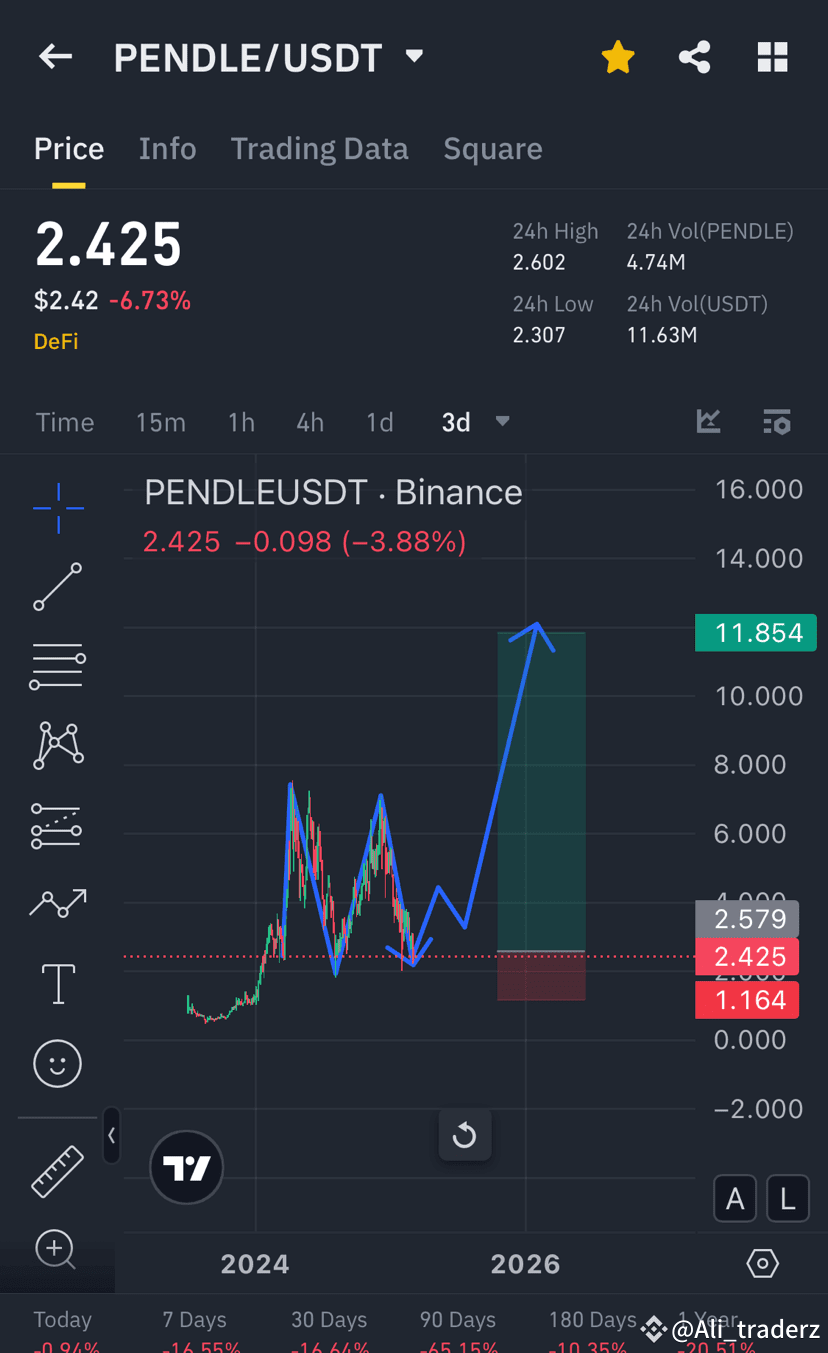
Task: Tap the PENDLEUSDT · Binance chart title
Action: pyautogui.click(x=333, y=492)
